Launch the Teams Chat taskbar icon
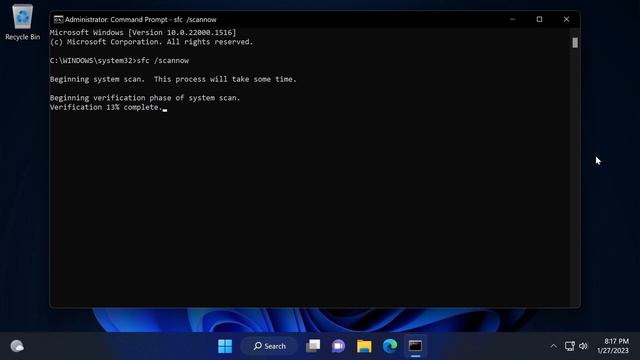Viewport: 640px width, 360px height. [338, 346]
